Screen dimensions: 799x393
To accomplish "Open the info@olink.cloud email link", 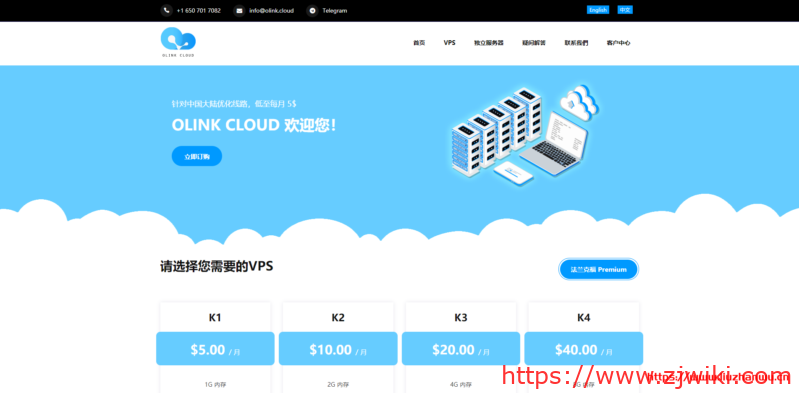I will coord(272,10).
